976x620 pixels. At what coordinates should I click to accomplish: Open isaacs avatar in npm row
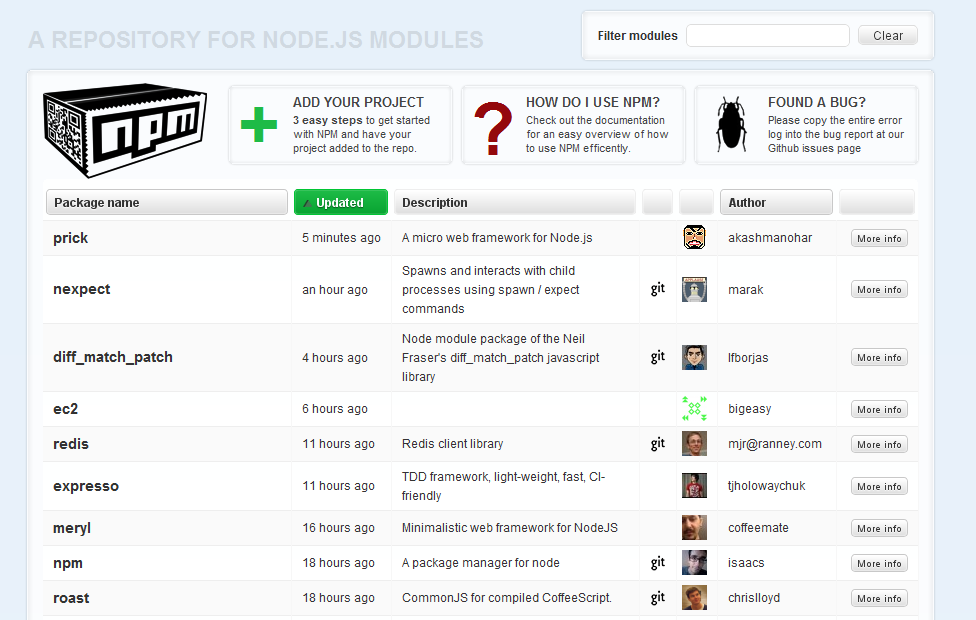point(694,563)
